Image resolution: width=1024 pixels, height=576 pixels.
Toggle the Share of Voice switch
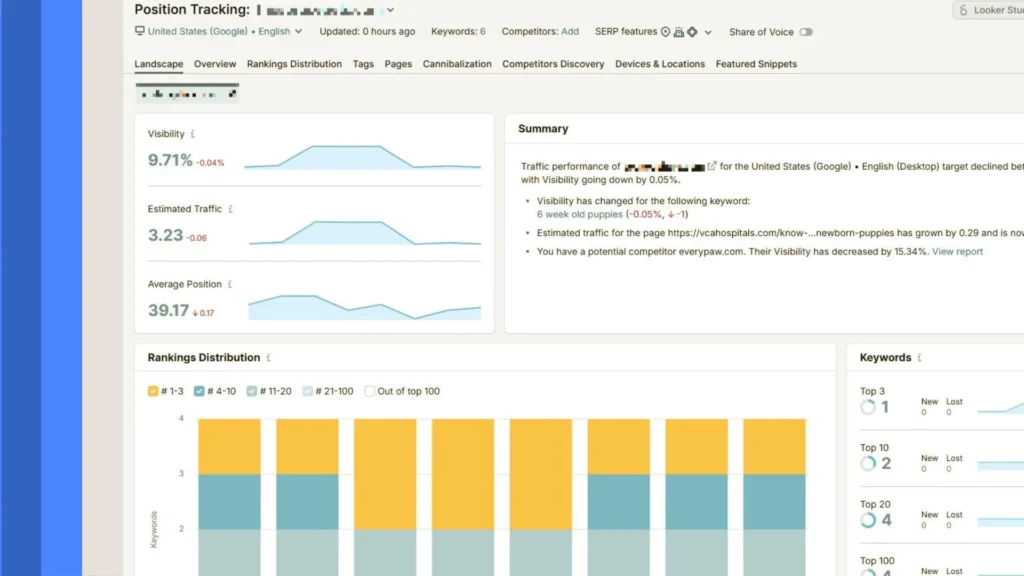point(806,32)
